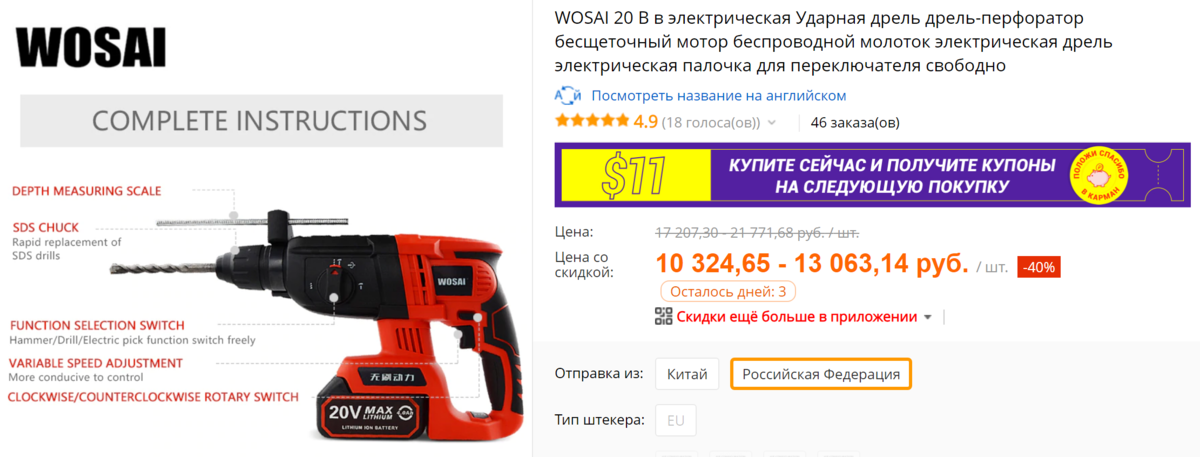
Task: Open Посмотреть название на английском link
Action: coord(719,96)
